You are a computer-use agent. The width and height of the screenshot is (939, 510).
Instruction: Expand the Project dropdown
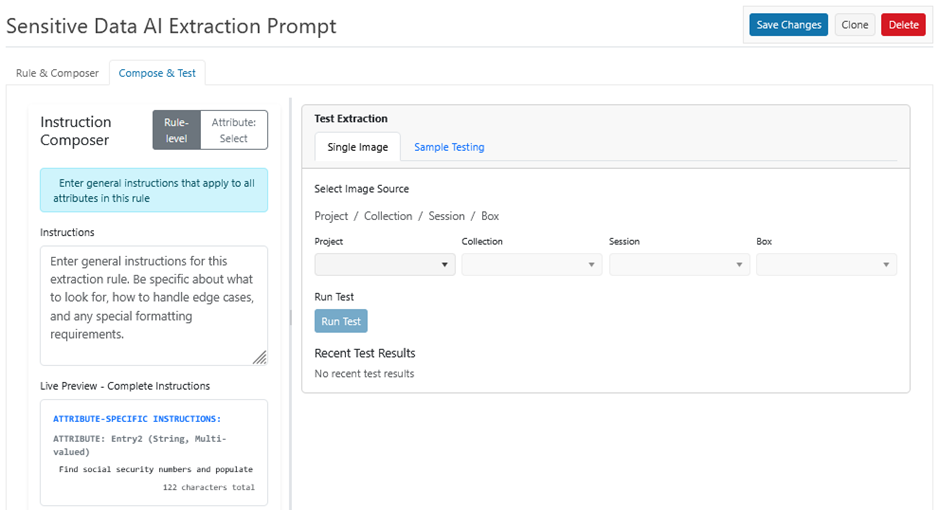(385, 265)
